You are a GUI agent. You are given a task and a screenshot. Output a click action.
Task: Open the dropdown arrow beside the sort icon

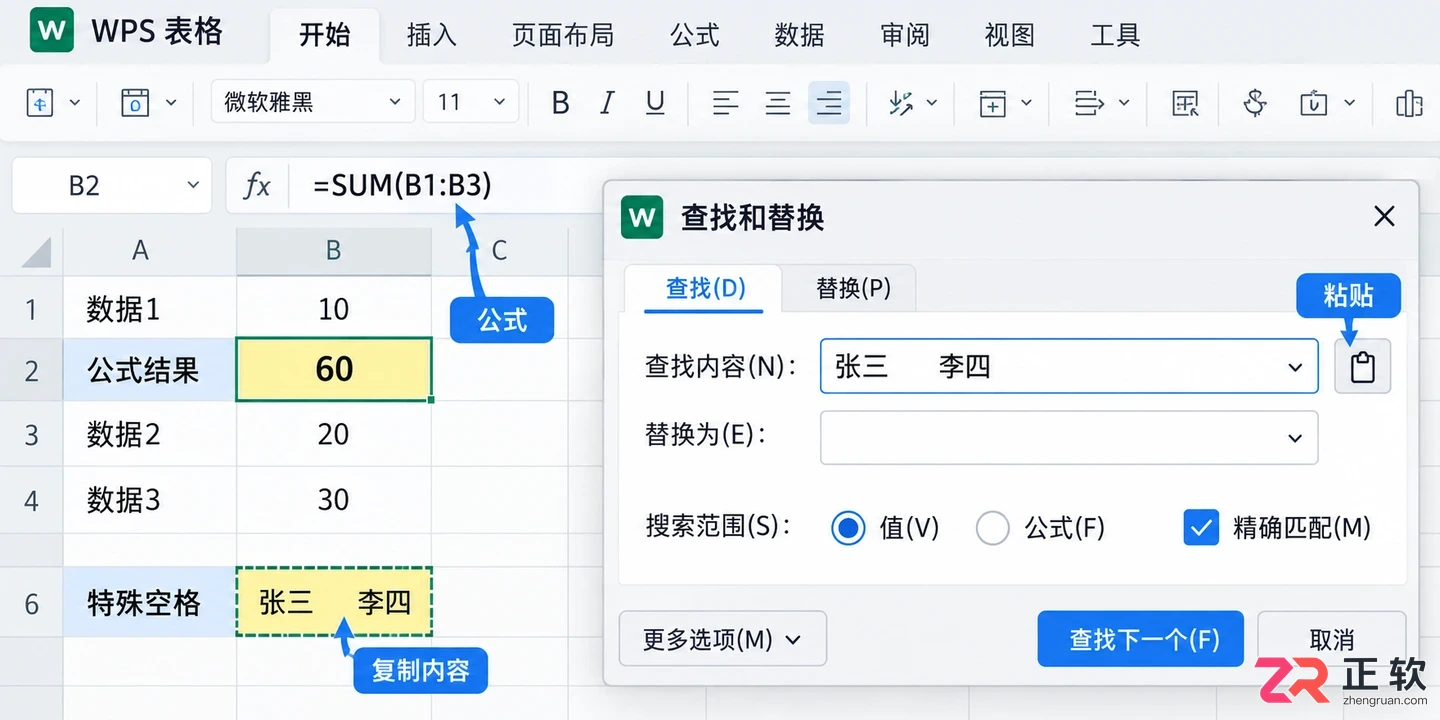[x=932, y=102]
